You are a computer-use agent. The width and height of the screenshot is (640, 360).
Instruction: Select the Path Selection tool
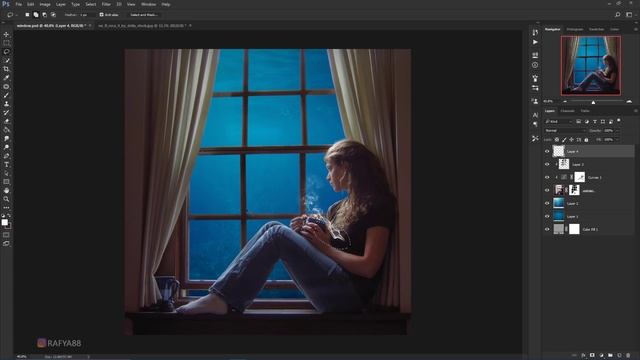tap(6, 173)
